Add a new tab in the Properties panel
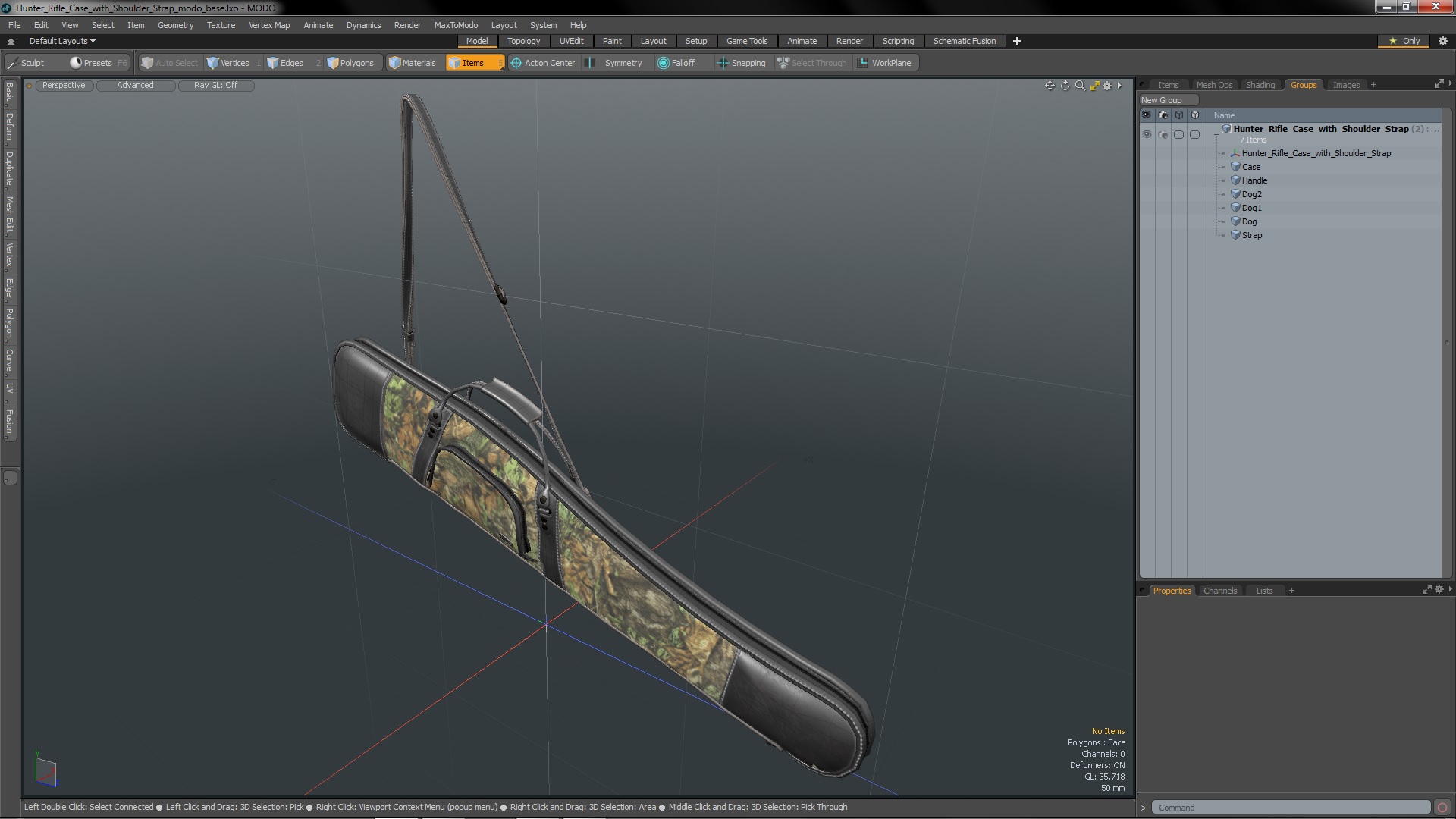Screen dimensions: 1456x819 (1291, 591)
